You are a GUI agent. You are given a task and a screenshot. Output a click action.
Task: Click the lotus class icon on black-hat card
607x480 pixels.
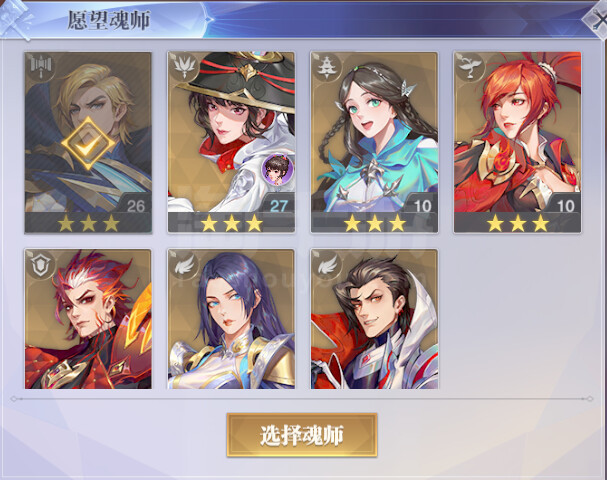(184, 66)
